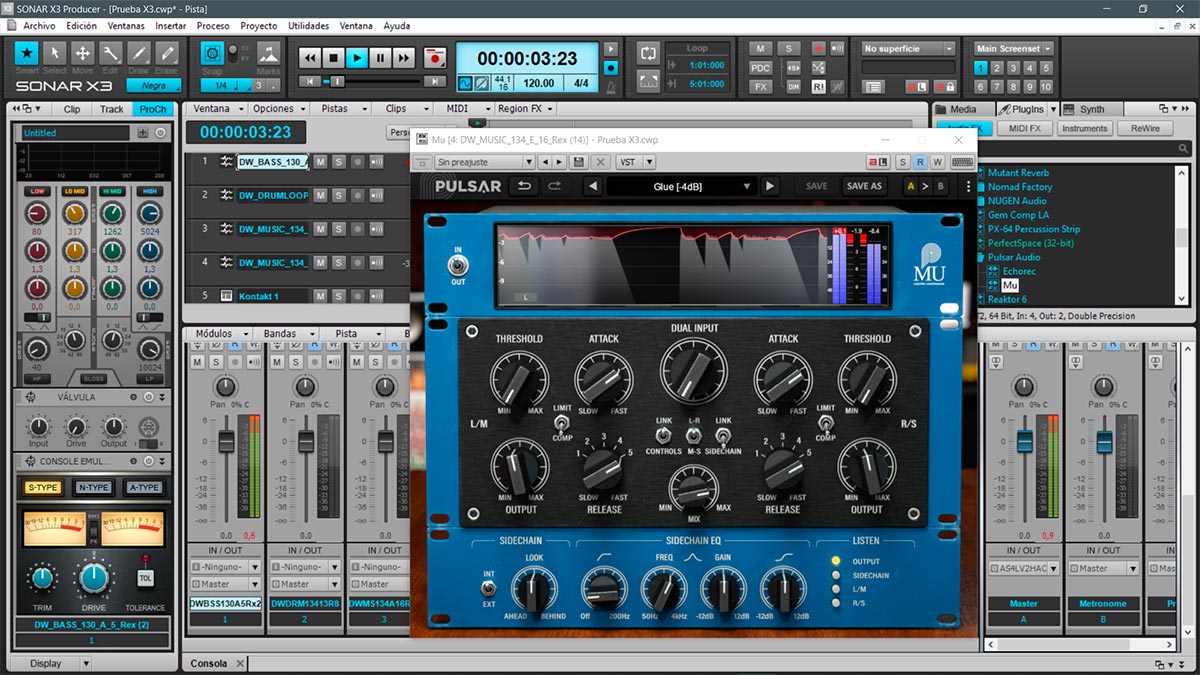Select the N-TYPE console emulator
Viewport: 1200px width, 675px height.
pyautogui.click(x=93, y=488)
